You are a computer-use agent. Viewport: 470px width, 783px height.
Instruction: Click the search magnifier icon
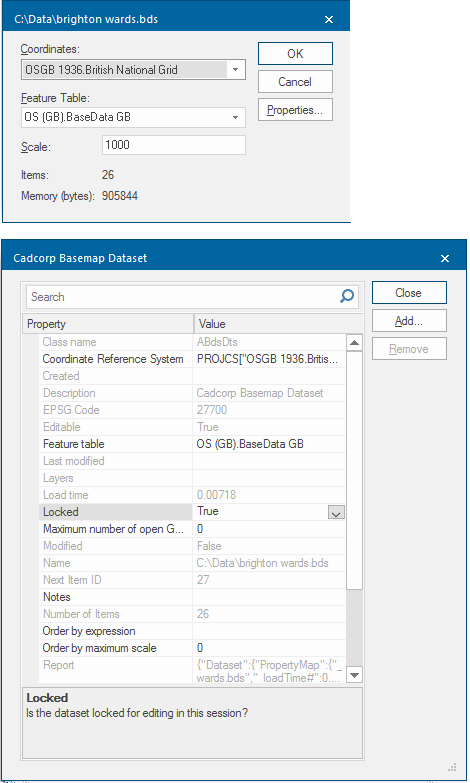click(x=347, y=296)
